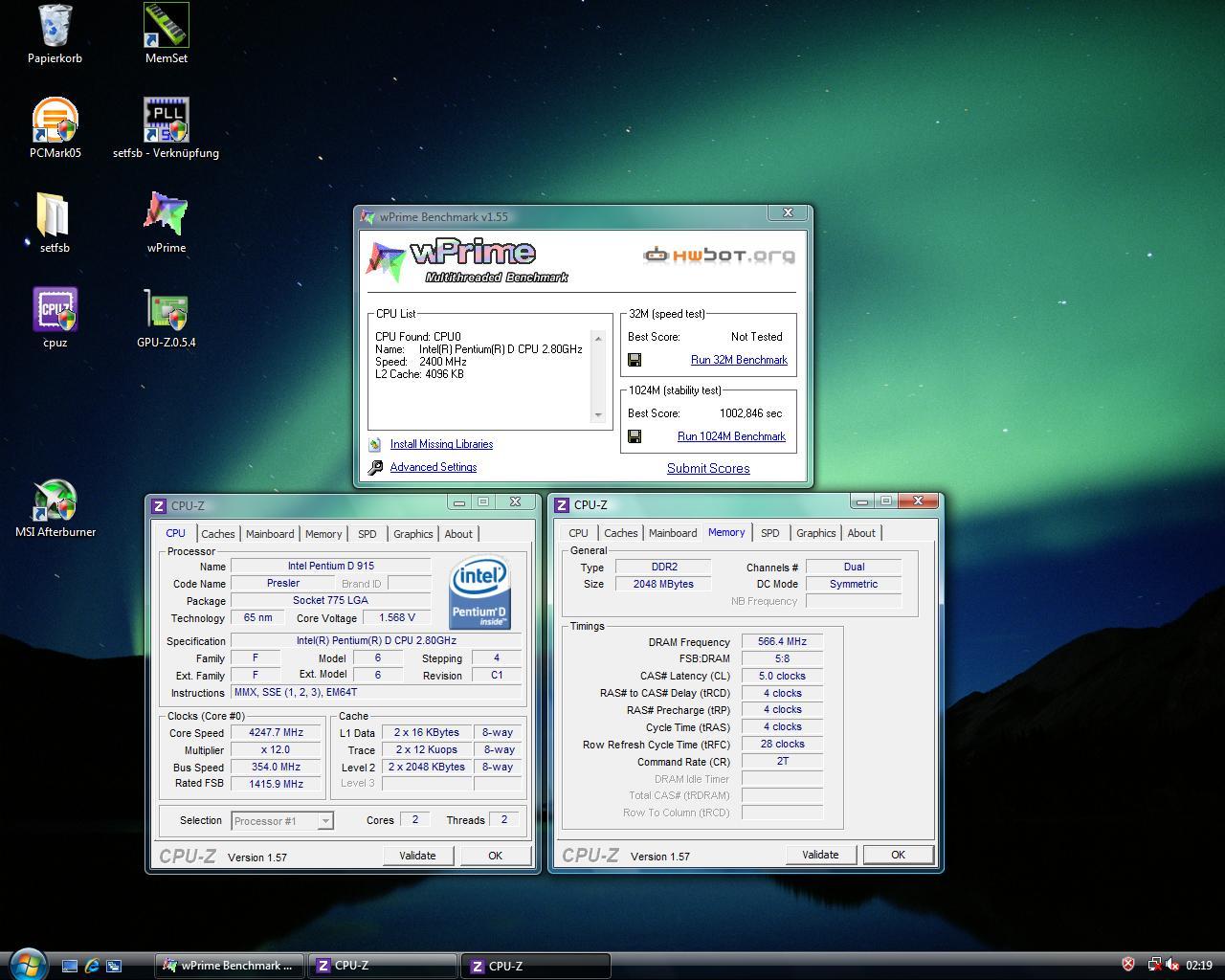Click the icon next to Install Missing Libraries
The image size is (1225, 980).
point(375,445)
